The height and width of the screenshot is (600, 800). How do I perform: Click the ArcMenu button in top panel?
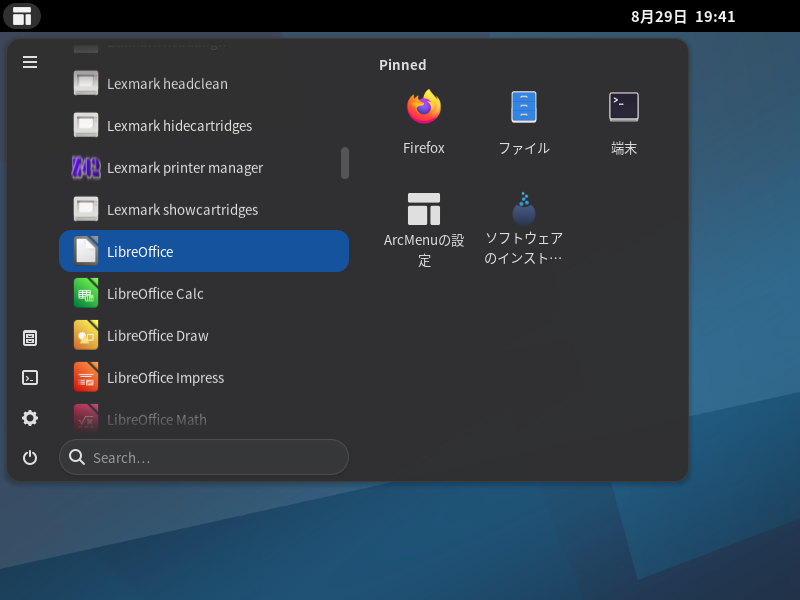click(22, 16)
